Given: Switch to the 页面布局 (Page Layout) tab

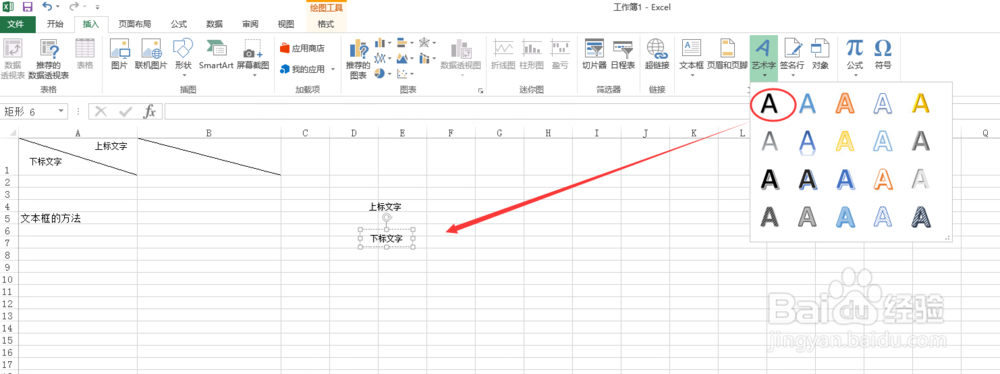Looking at the screenshot, I should pyautogui.click(x=135, y=24).
